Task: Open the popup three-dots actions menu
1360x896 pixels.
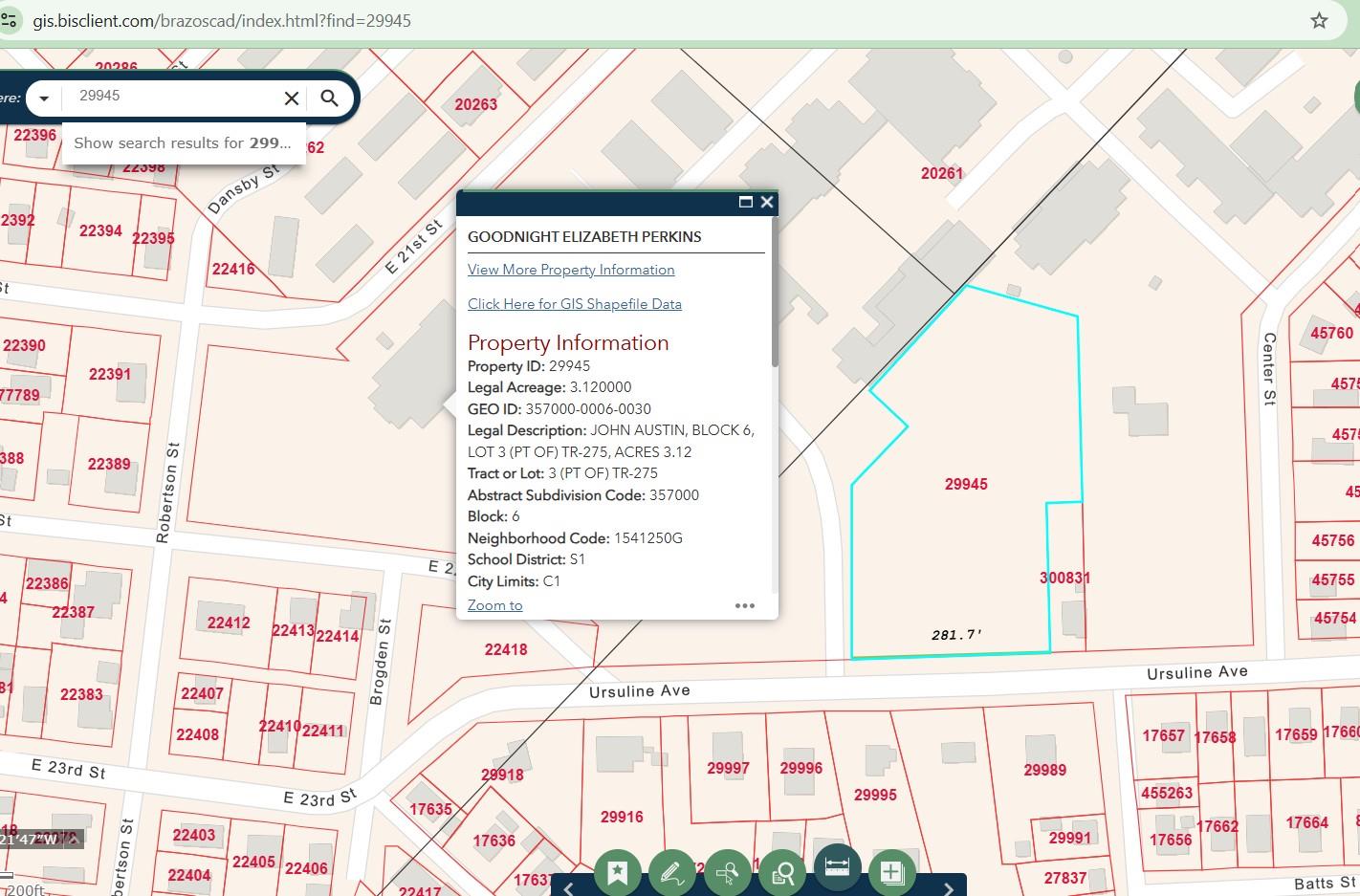Action: [x=745, y=605]
